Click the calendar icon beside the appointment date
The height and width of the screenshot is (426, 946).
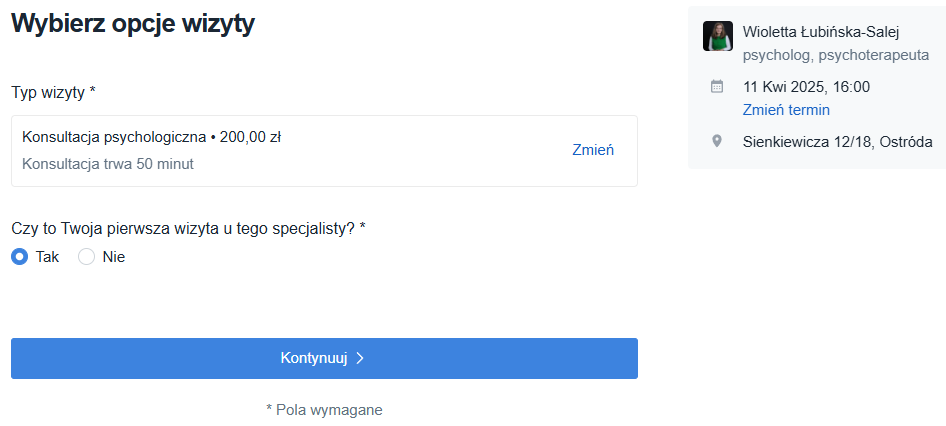pos(717,87)
